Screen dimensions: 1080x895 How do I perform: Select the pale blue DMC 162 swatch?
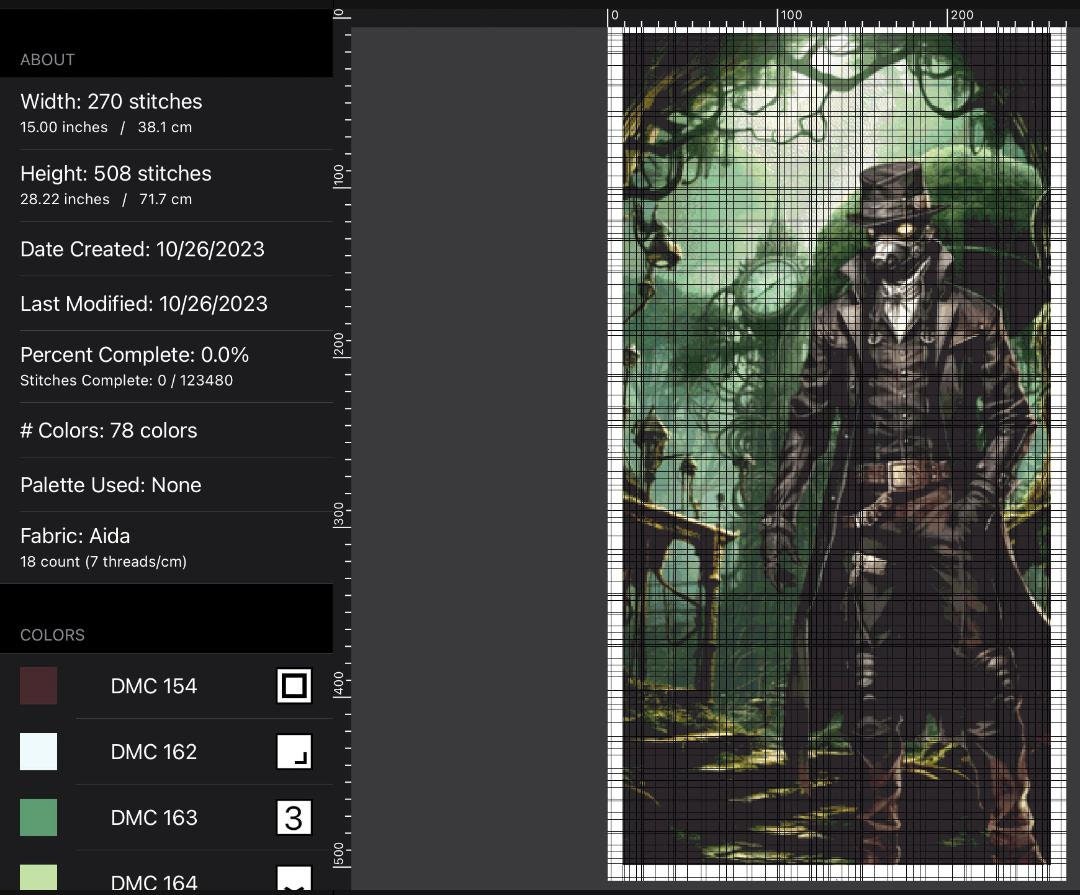tap(39, 752)
